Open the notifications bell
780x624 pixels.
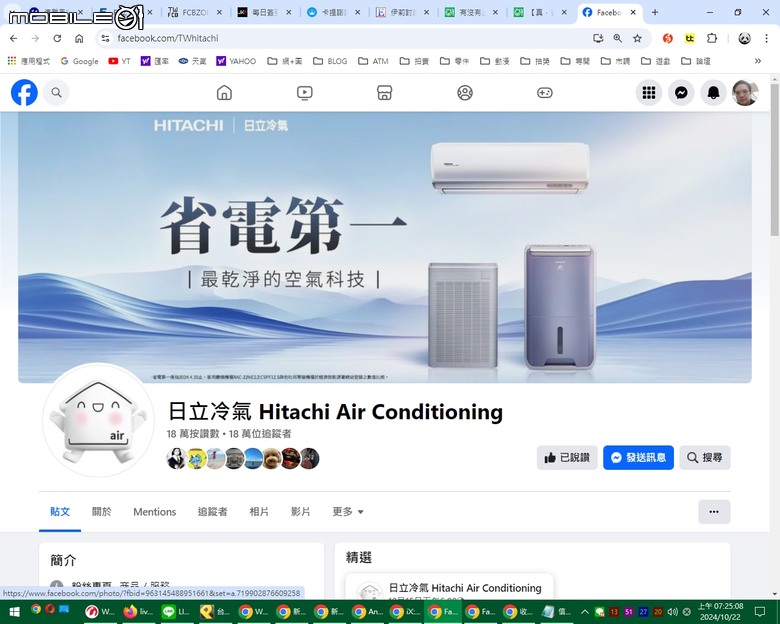point(713,93)
